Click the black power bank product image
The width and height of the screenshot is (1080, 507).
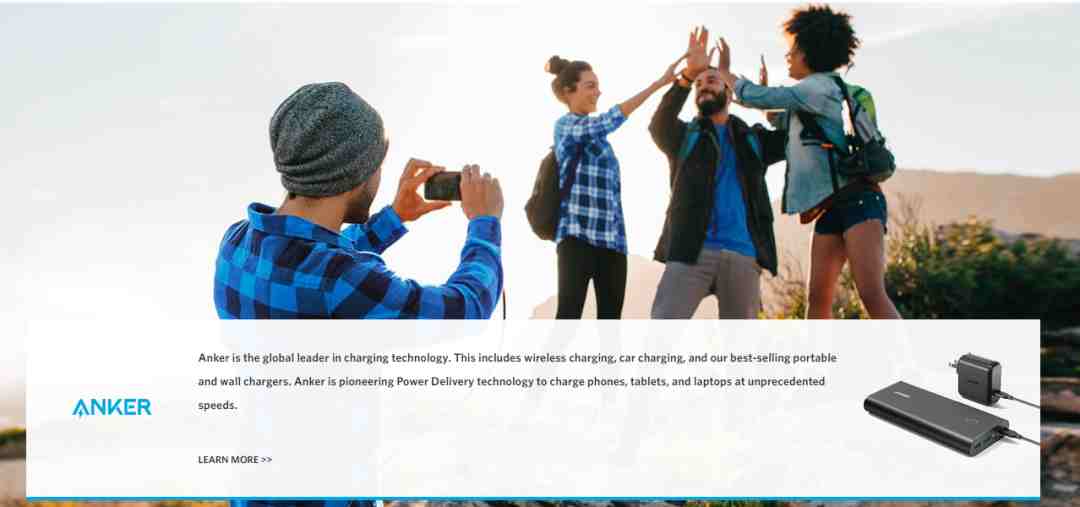(936, 418)
